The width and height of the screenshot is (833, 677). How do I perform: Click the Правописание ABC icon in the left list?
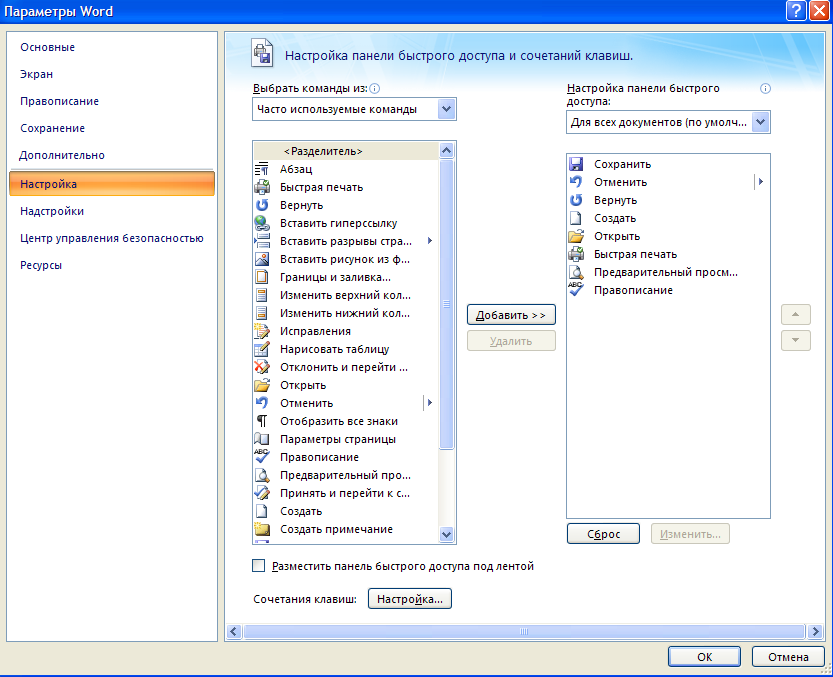click(262, 457)
